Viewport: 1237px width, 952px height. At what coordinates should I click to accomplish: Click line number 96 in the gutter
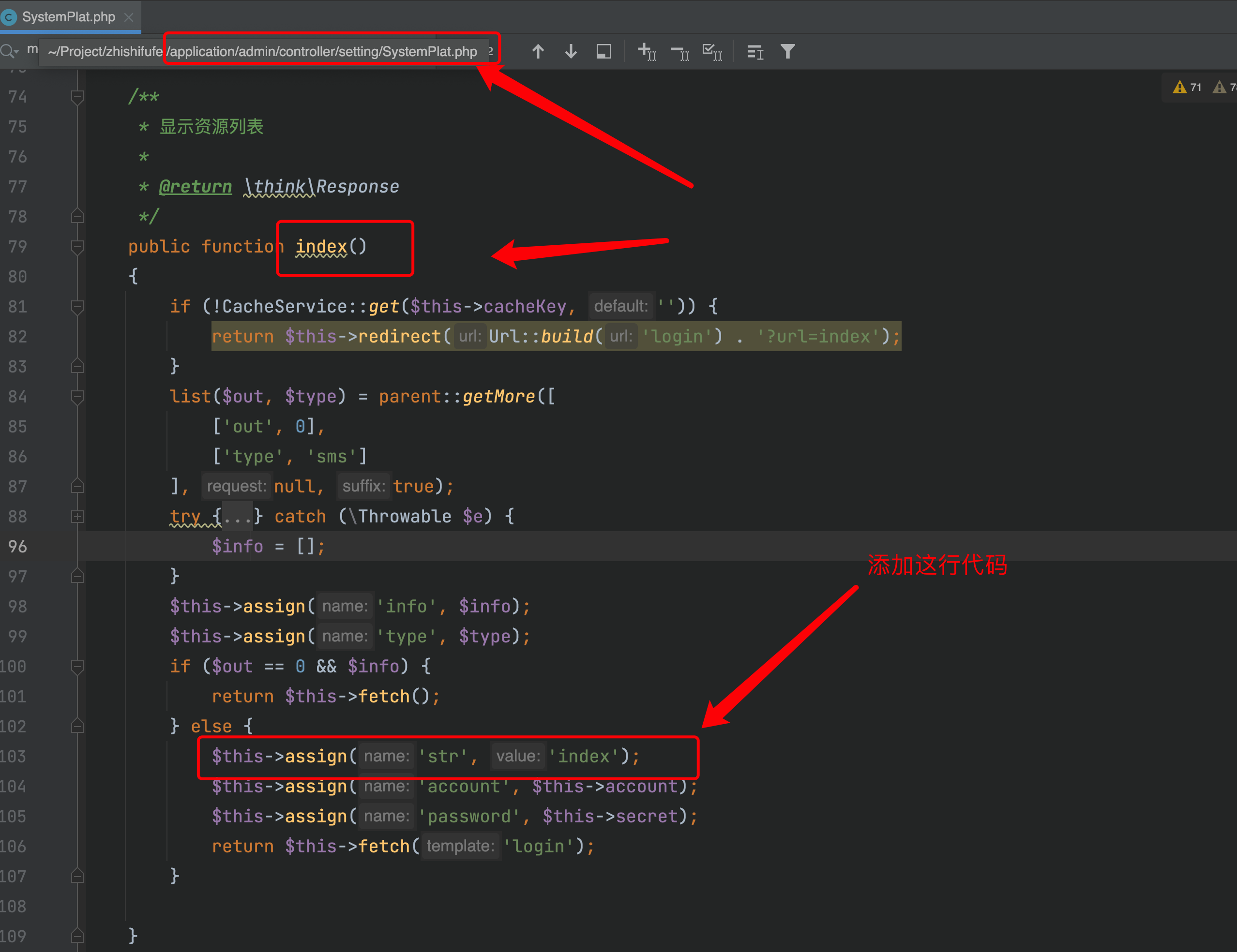coord(17,546)
